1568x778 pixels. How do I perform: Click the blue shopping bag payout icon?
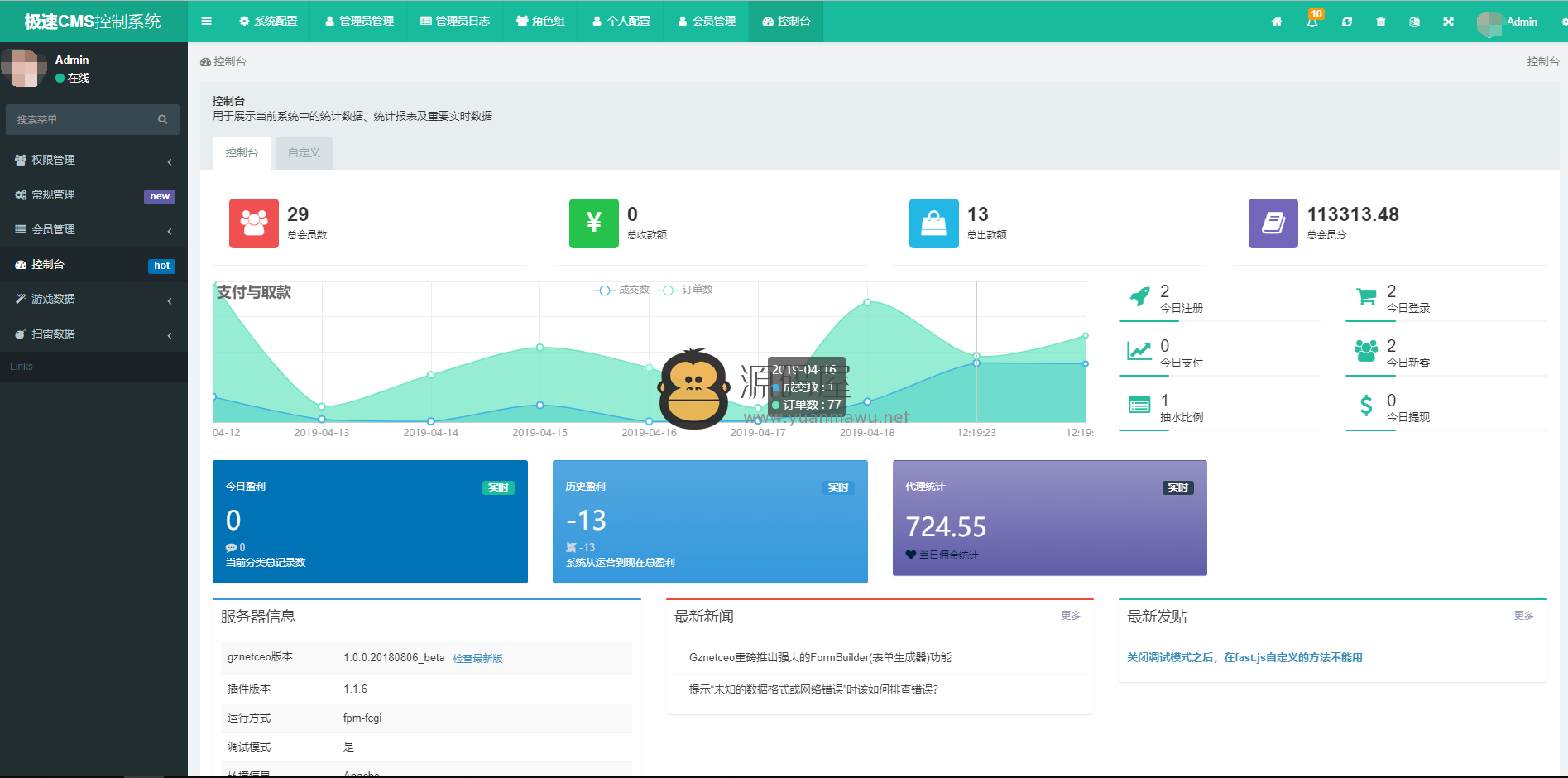pyautogui.click(x=934, y=223)
